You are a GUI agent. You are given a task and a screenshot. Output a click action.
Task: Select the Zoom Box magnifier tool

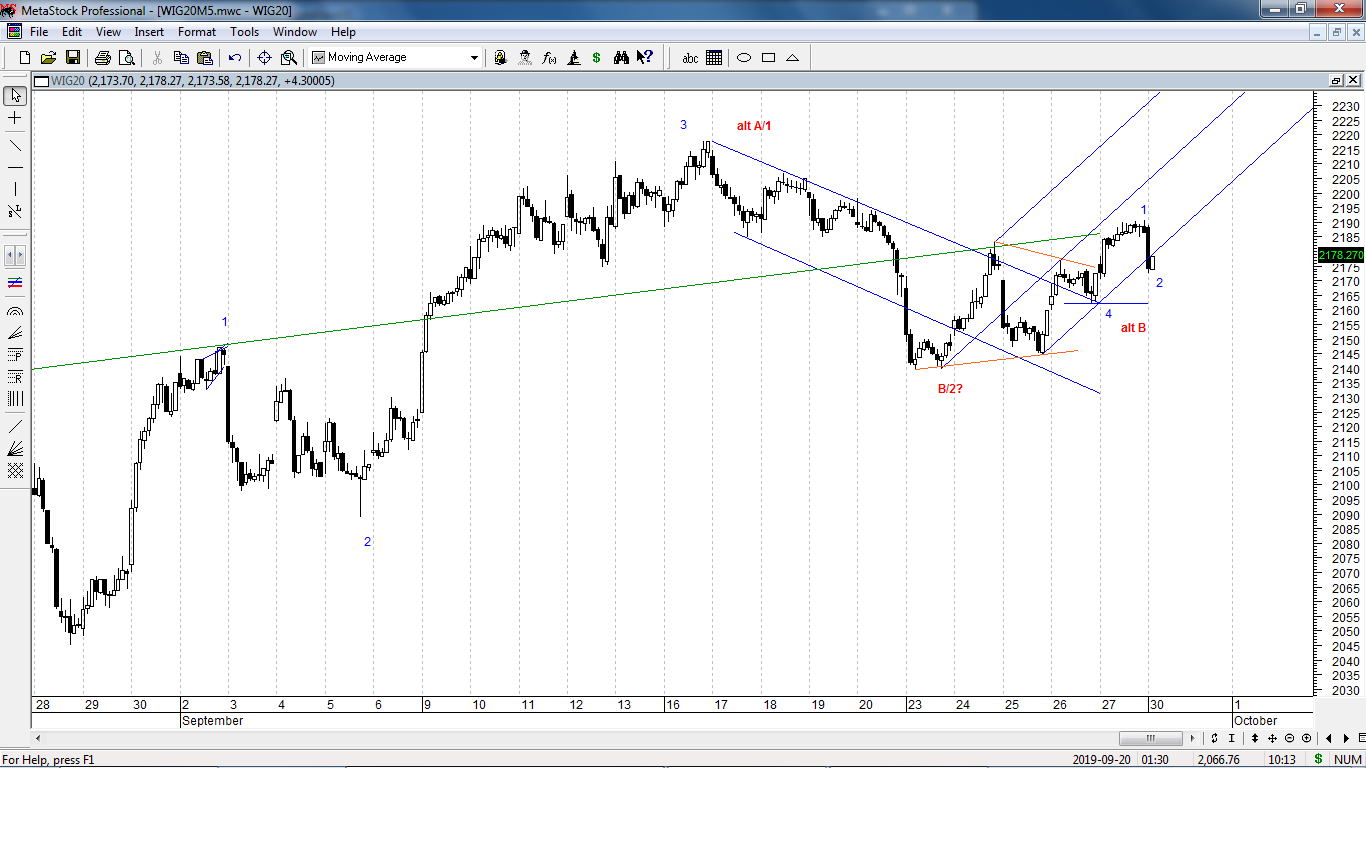tap(288, 58)
